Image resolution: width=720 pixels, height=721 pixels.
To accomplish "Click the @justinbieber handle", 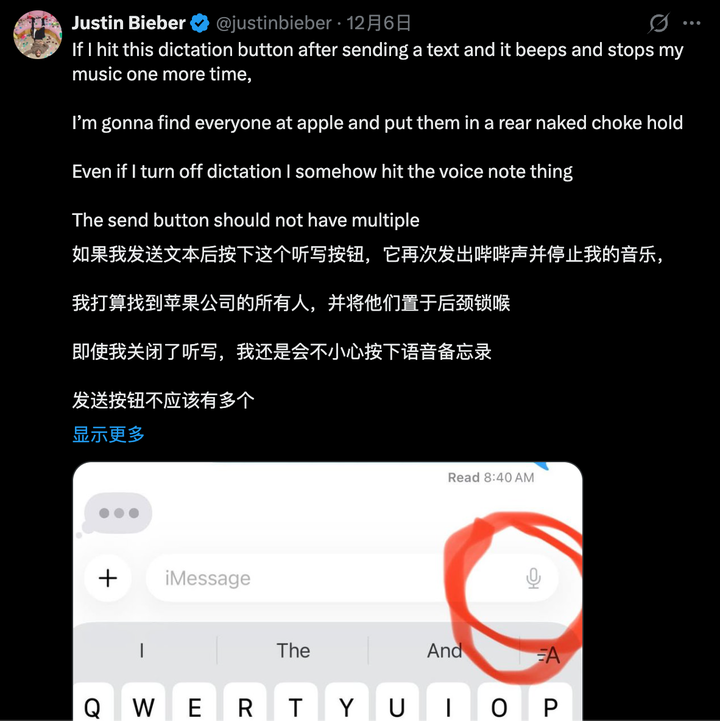I will pos(274,23).
